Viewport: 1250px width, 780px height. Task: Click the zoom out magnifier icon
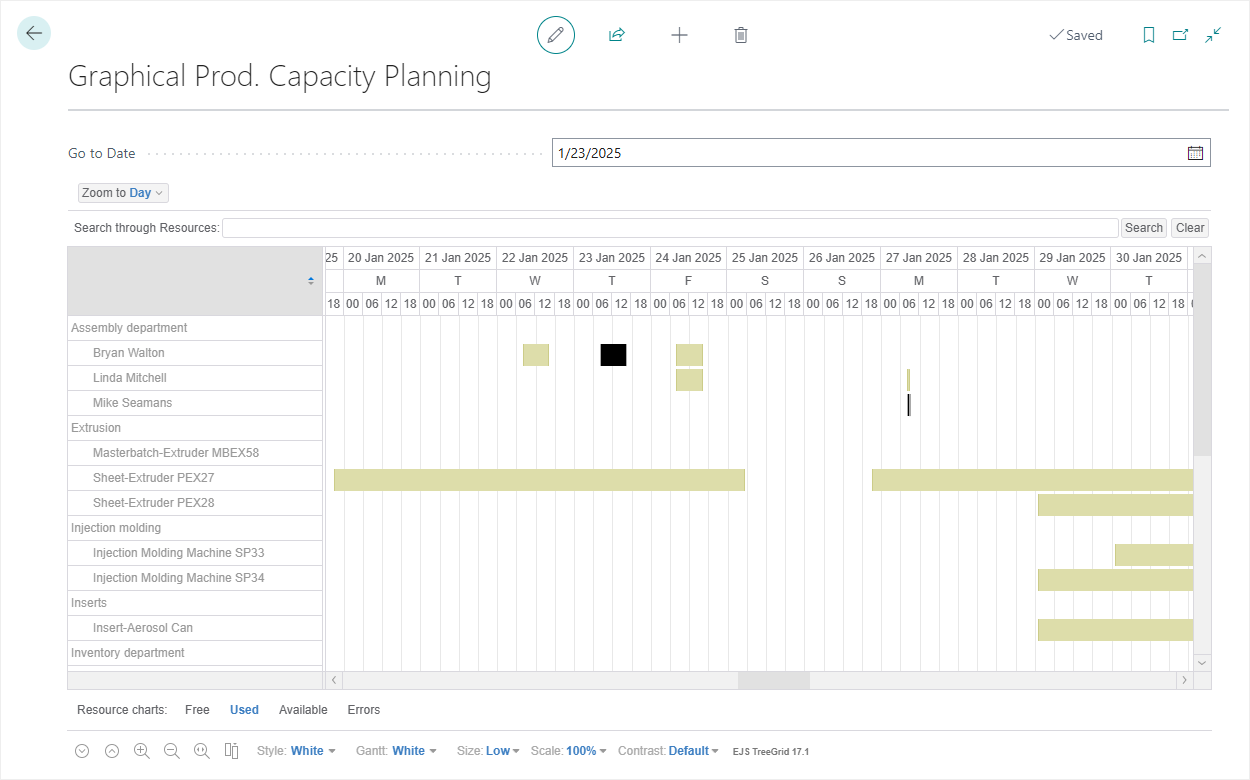pos(171,751)
